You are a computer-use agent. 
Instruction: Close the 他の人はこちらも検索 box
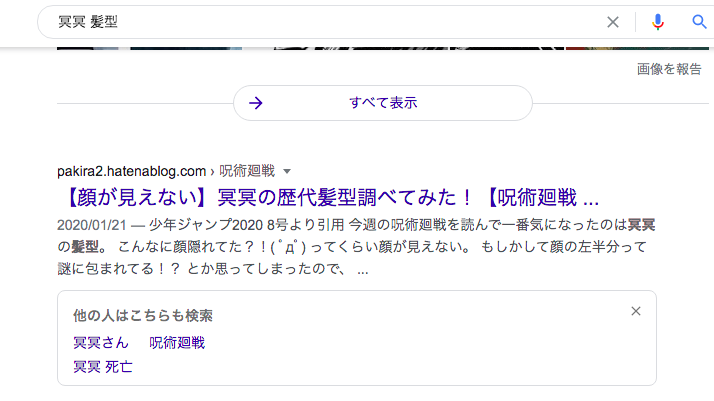(x=636, y=311)
